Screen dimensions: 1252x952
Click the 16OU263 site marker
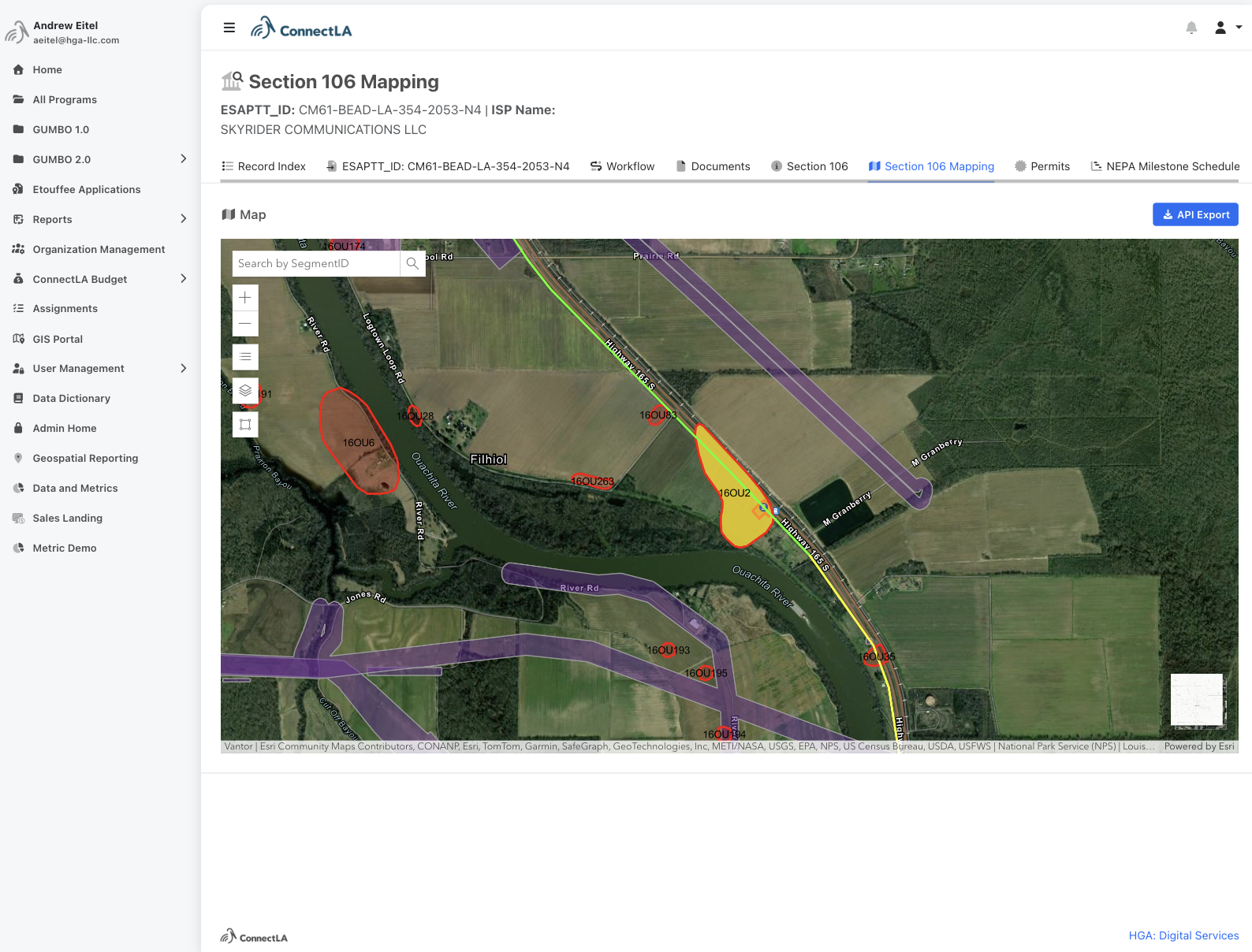(x=592, y=481)
